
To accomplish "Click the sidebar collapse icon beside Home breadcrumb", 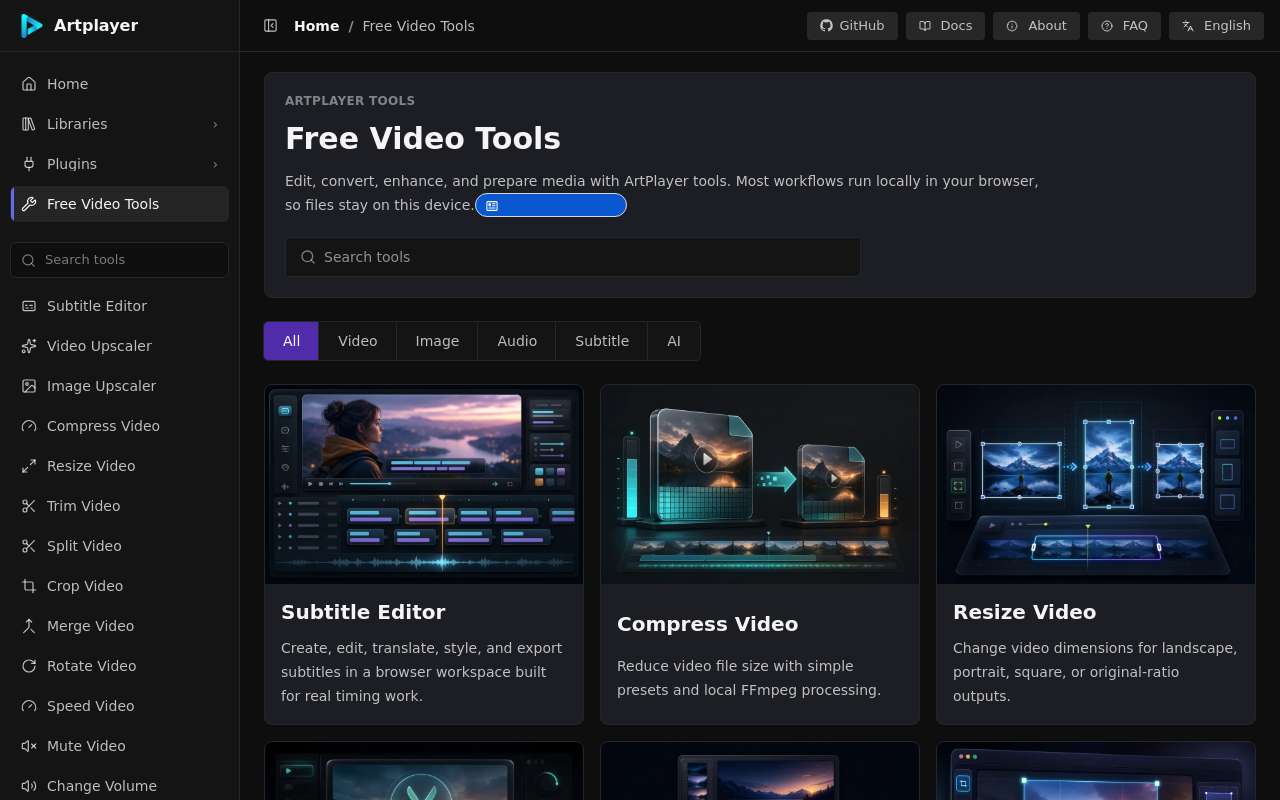I will click(x=270, y=26).
